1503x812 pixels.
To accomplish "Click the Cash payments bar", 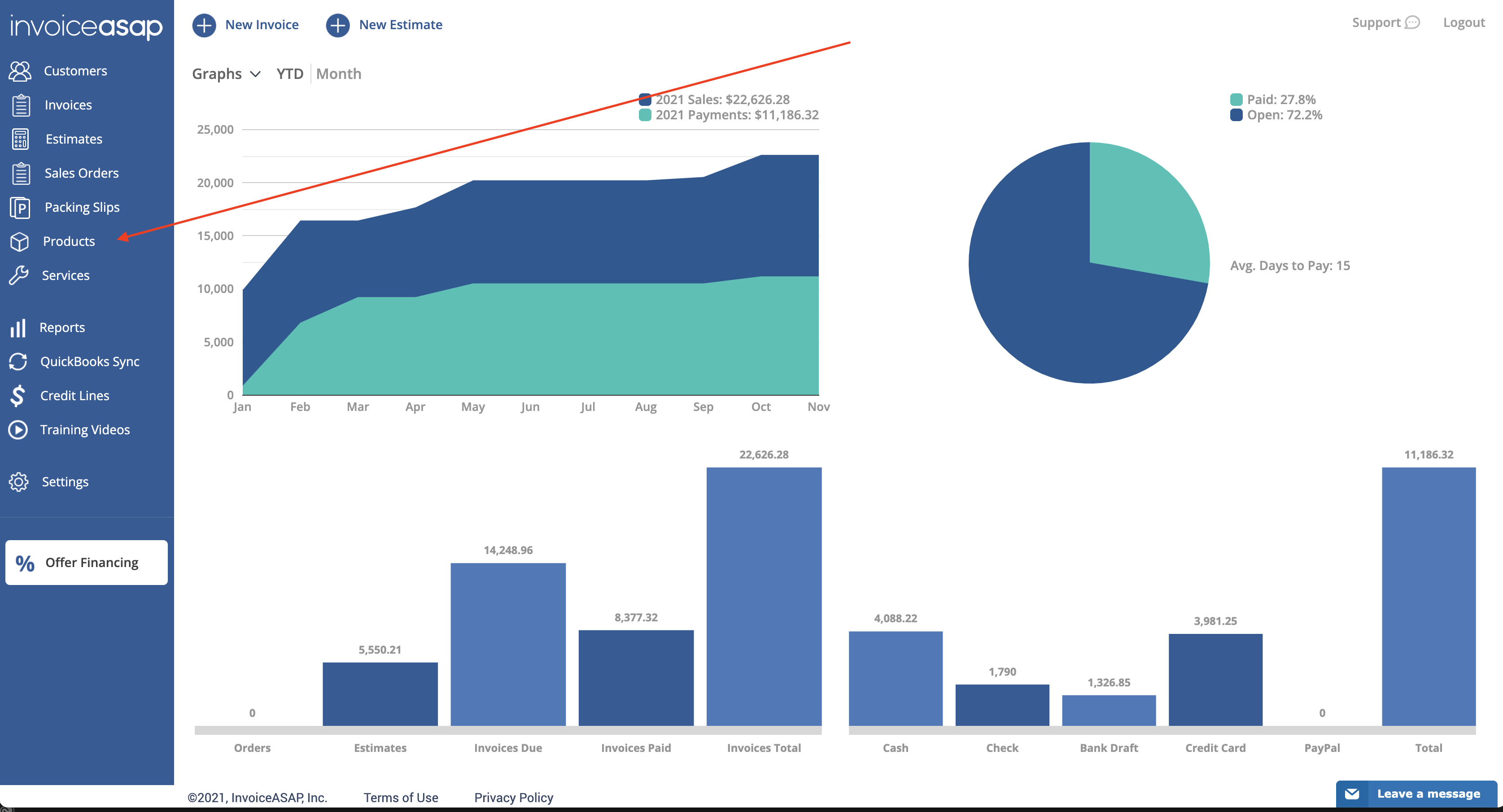I will pyautogui.click(x=896, y=679).
